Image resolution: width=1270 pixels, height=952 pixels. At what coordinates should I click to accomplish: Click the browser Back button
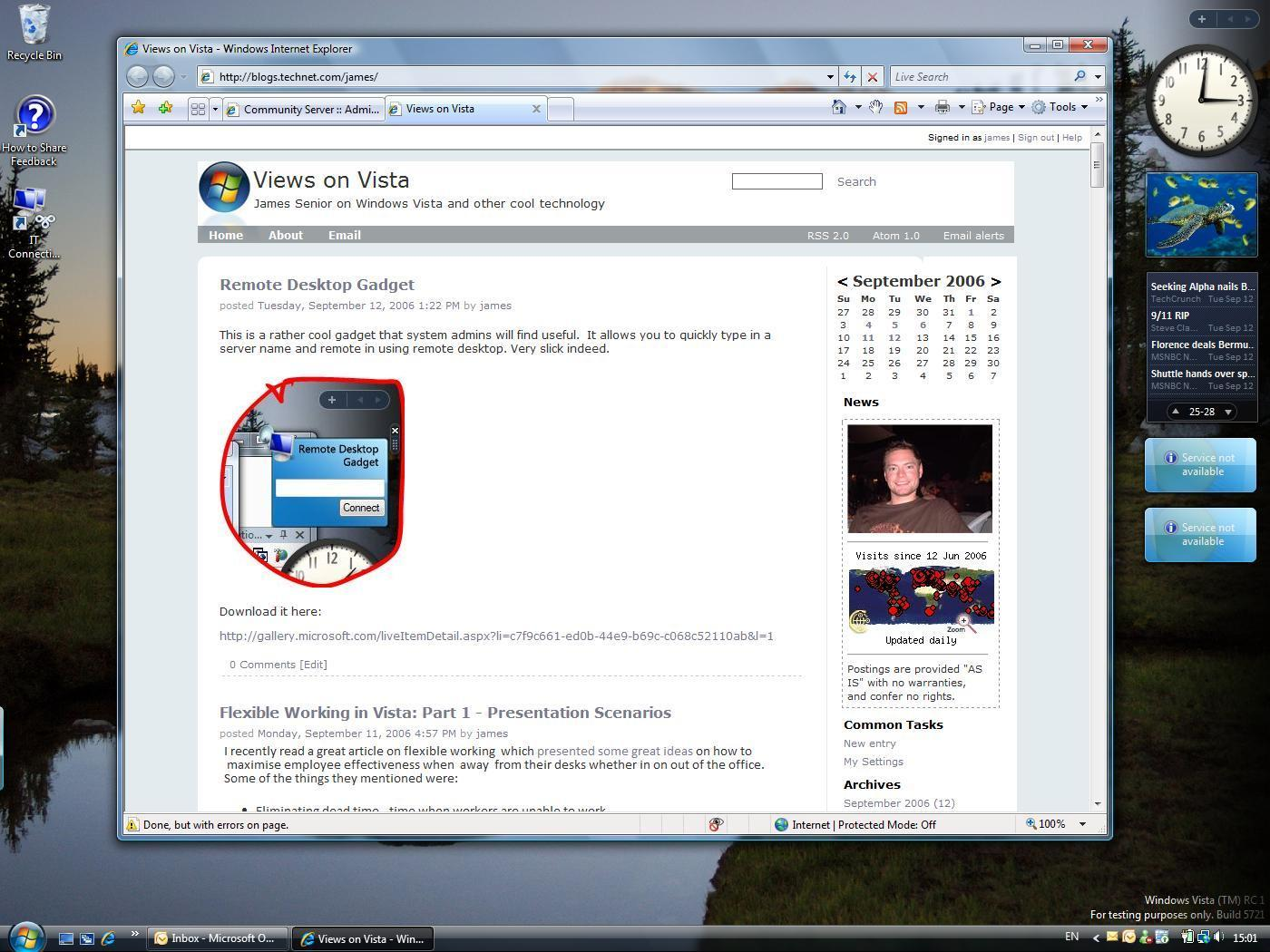pos(137,77)
